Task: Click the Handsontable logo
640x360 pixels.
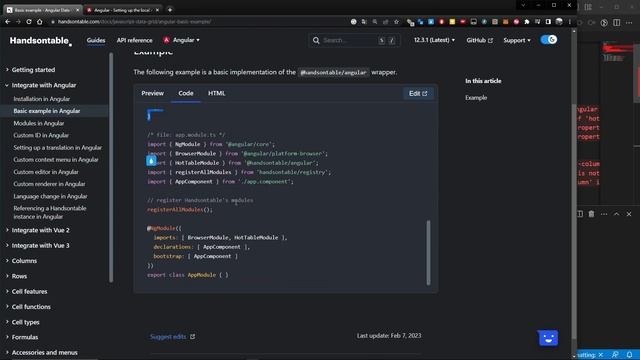Action: (40, 40)
